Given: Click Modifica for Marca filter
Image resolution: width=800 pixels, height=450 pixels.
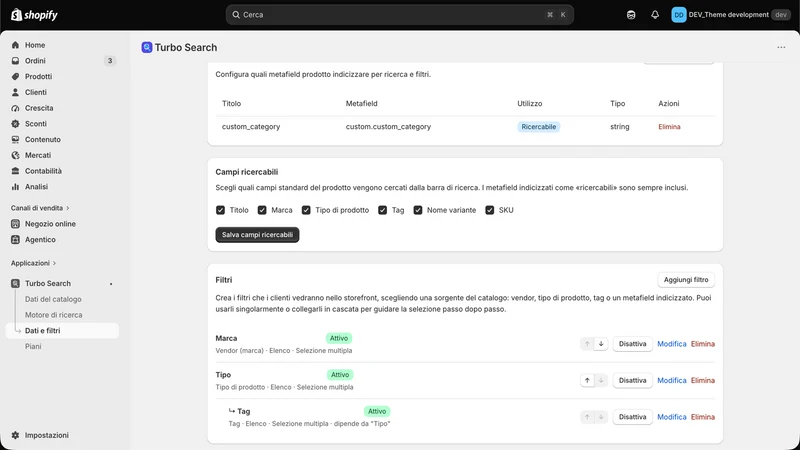Looking at the screenshot, I should 671,344.
